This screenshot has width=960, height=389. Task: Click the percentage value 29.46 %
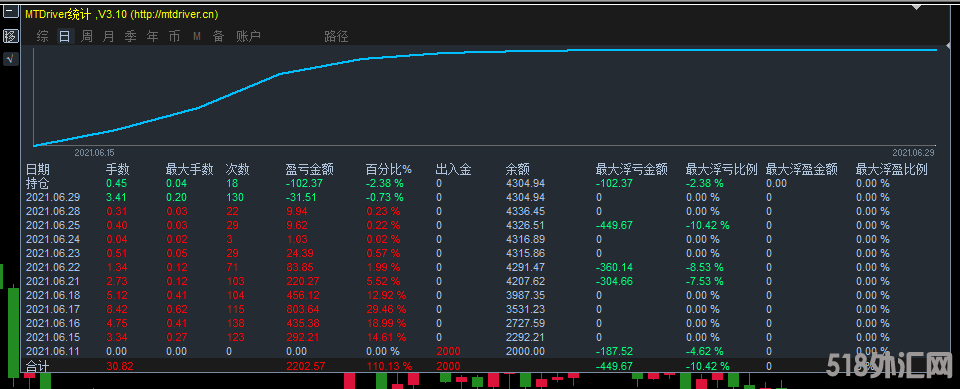(x=386, y=309)
